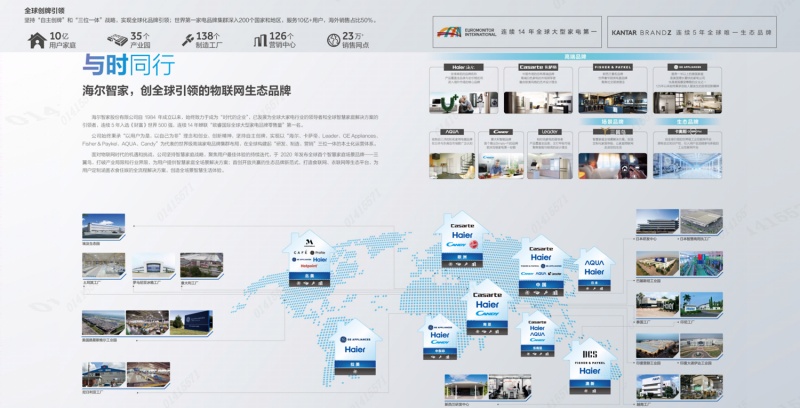Open the GE Appliances blue sign photo

[191, 323]
